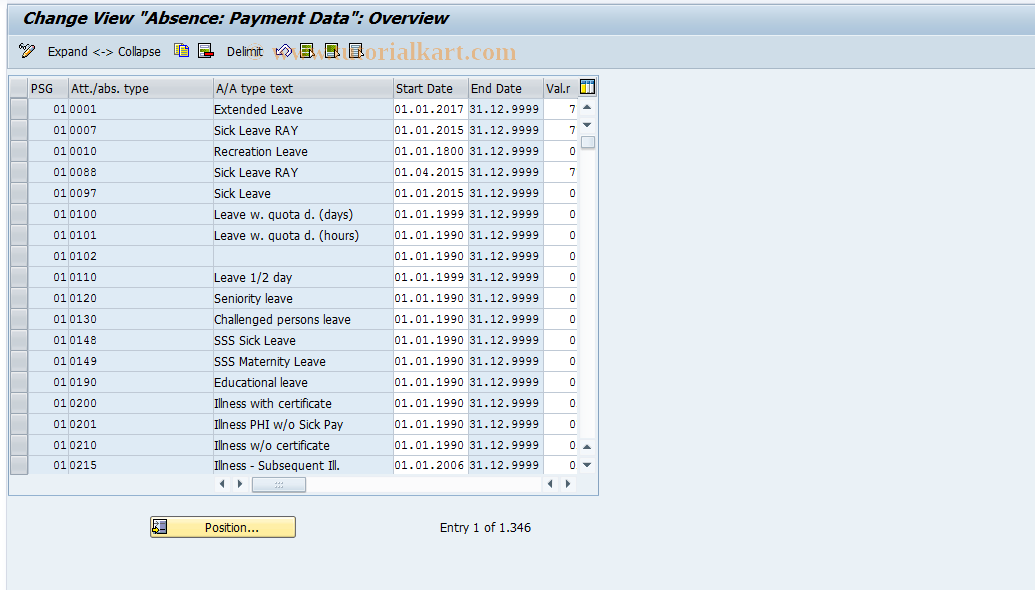
Task: Click the Challenged persons leave cell
Action: [x=303, y=319]
